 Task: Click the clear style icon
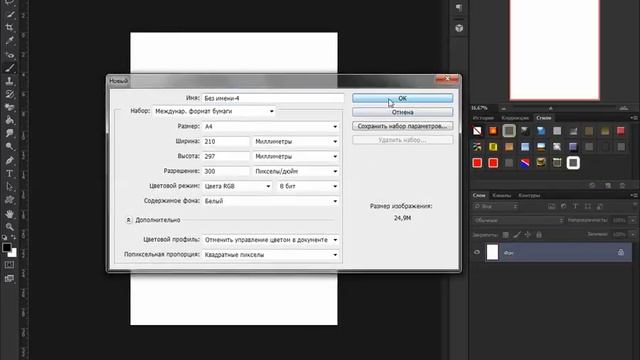[592, 185]
